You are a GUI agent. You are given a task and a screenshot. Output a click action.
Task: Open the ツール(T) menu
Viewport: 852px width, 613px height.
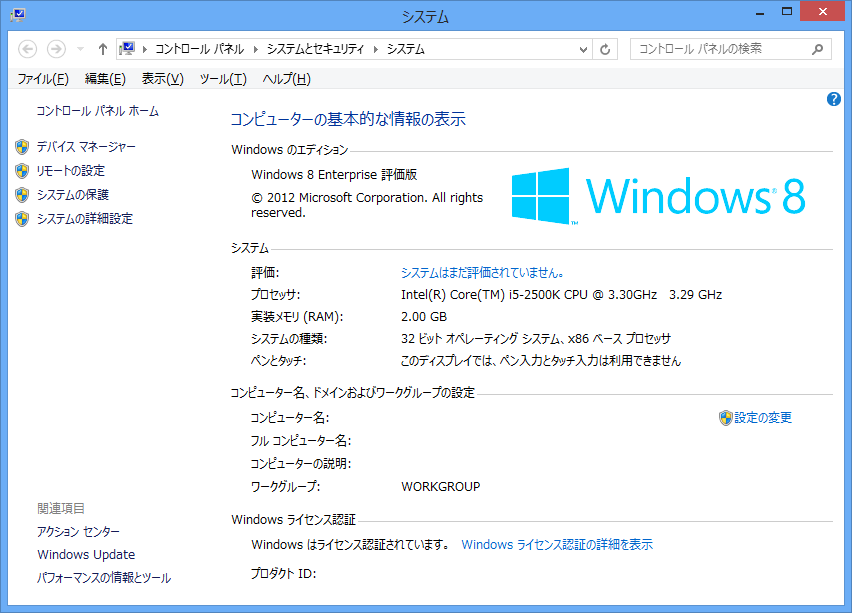pyautogui.click(x=223, y=79)
